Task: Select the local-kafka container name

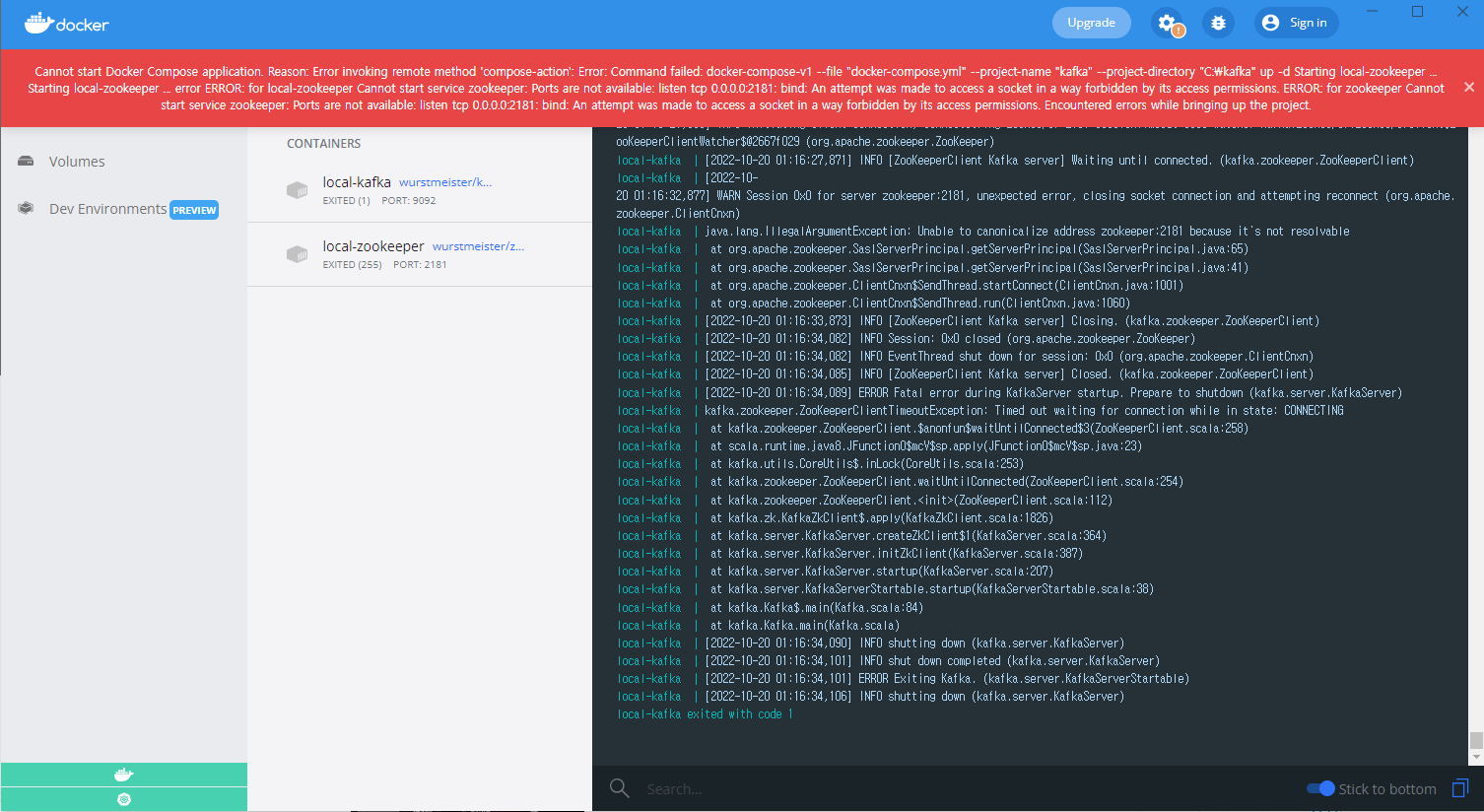Action: 357,182
